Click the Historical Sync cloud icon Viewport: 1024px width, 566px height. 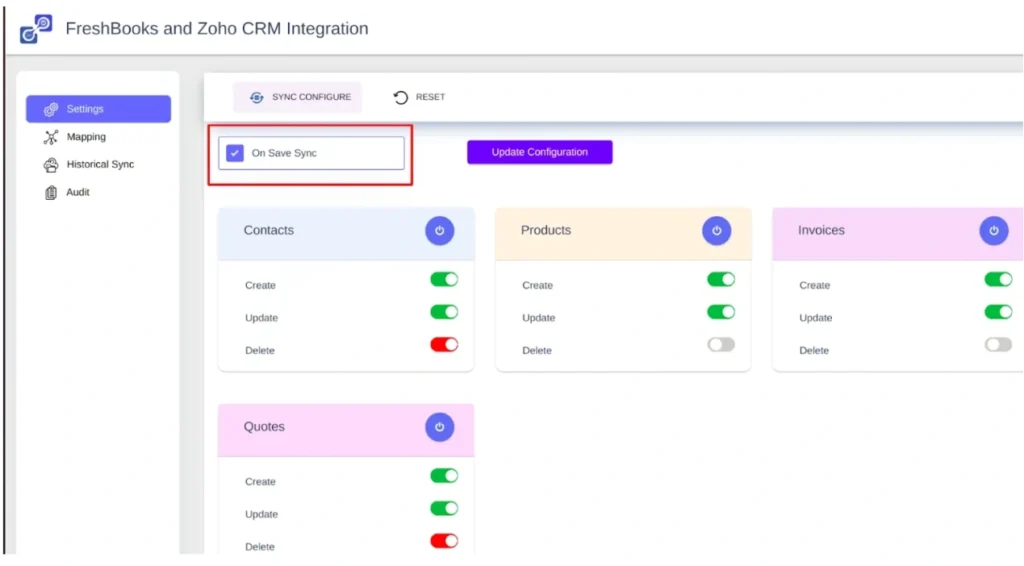(x=51, y=165)
